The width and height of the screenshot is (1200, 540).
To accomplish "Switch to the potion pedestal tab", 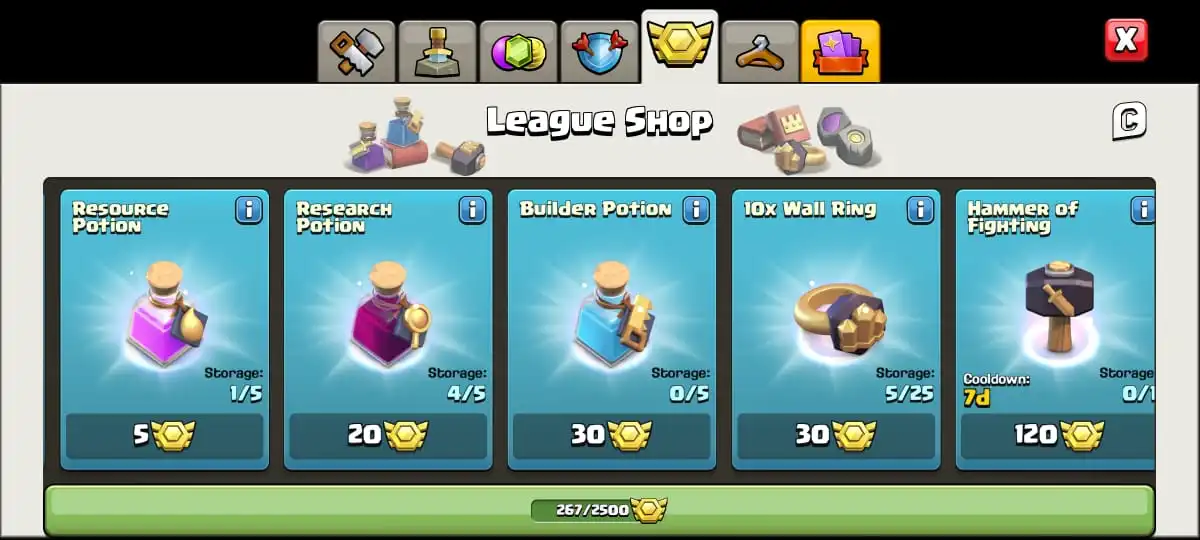I will pos(437,51).
